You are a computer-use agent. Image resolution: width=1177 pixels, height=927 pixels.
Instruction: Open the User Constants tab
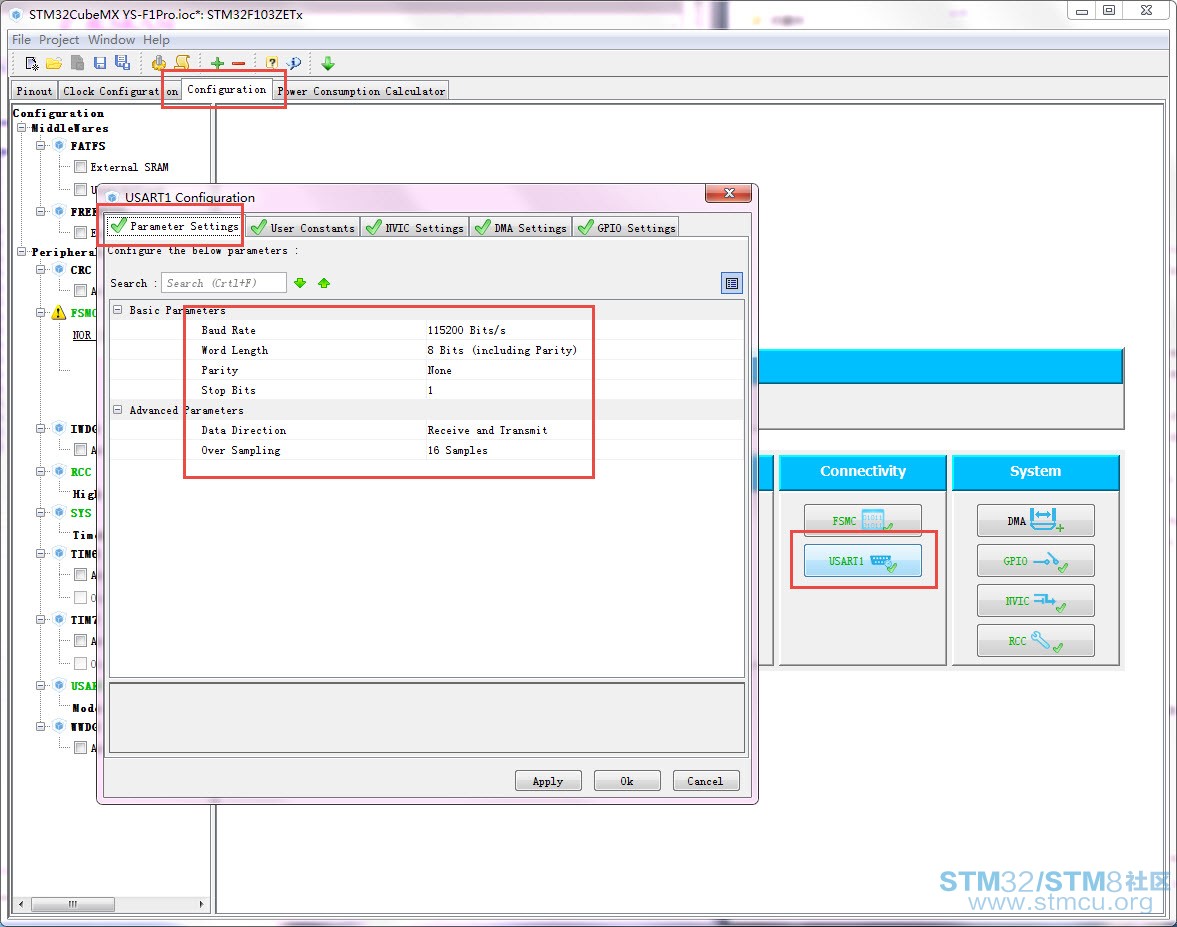pyautogui.click(x=303, y=227)
